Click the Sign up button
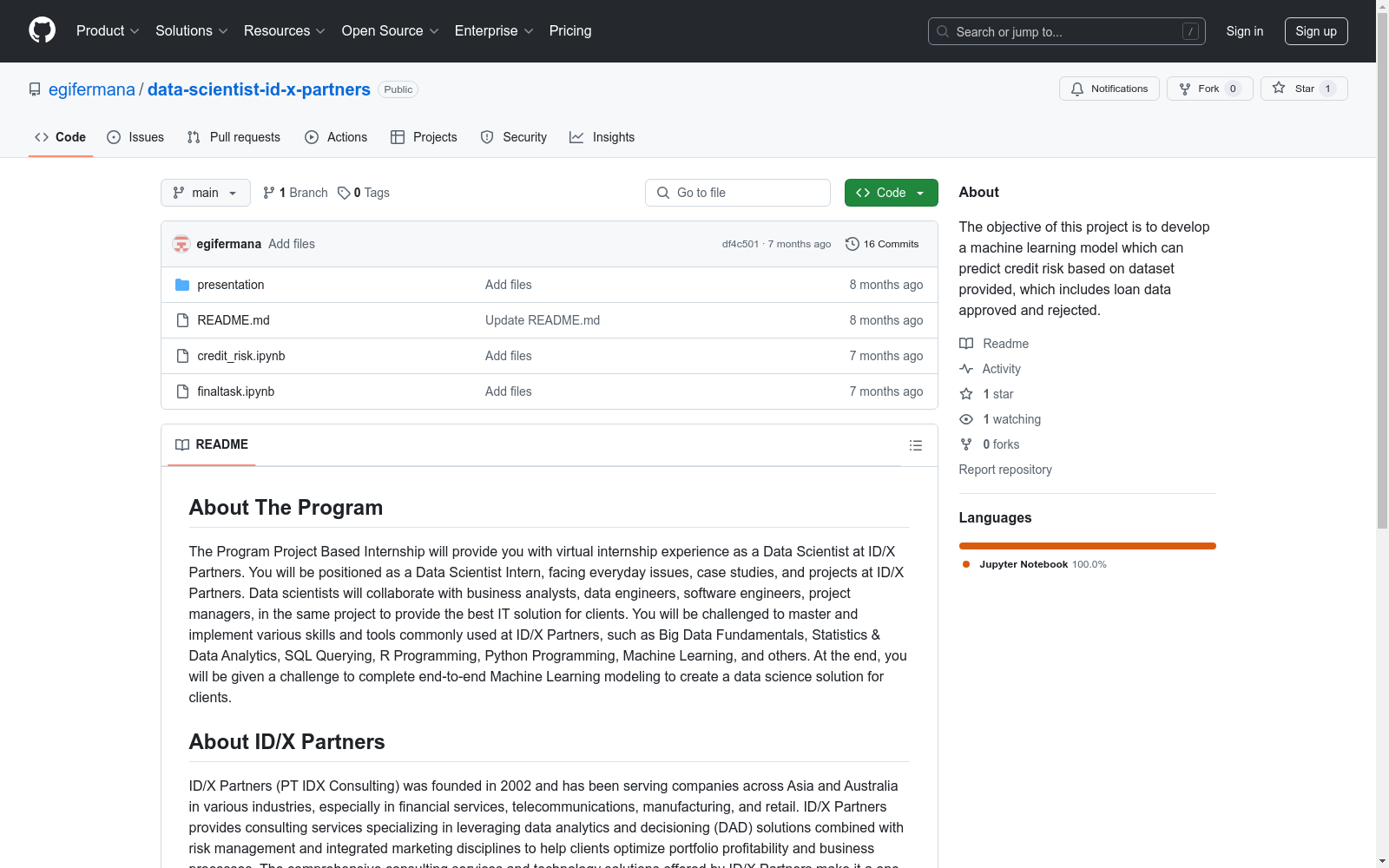 (1316, 31)
